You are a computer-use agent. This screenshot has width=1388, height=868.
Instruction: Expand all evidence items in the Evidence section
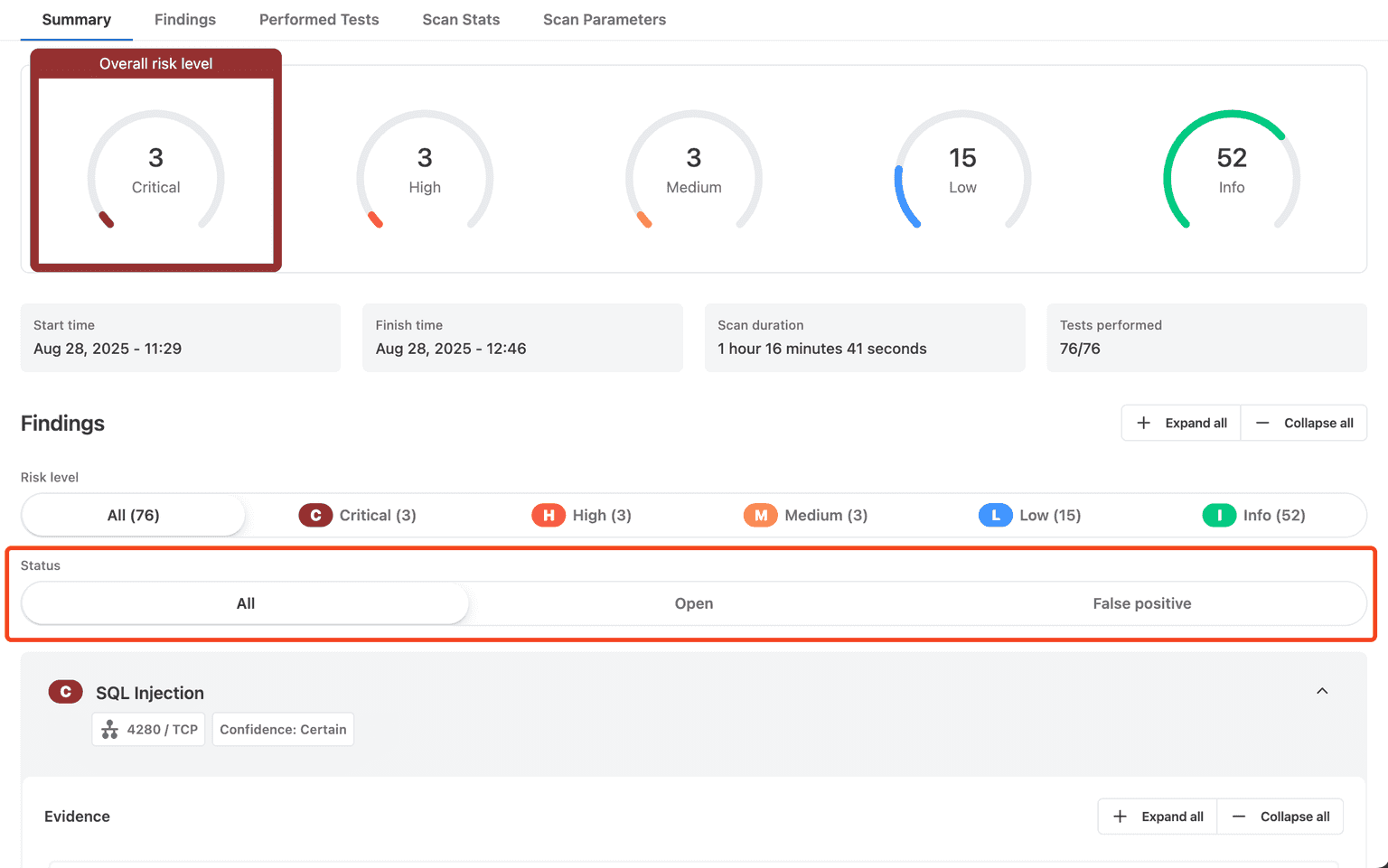click(1158, 817)
